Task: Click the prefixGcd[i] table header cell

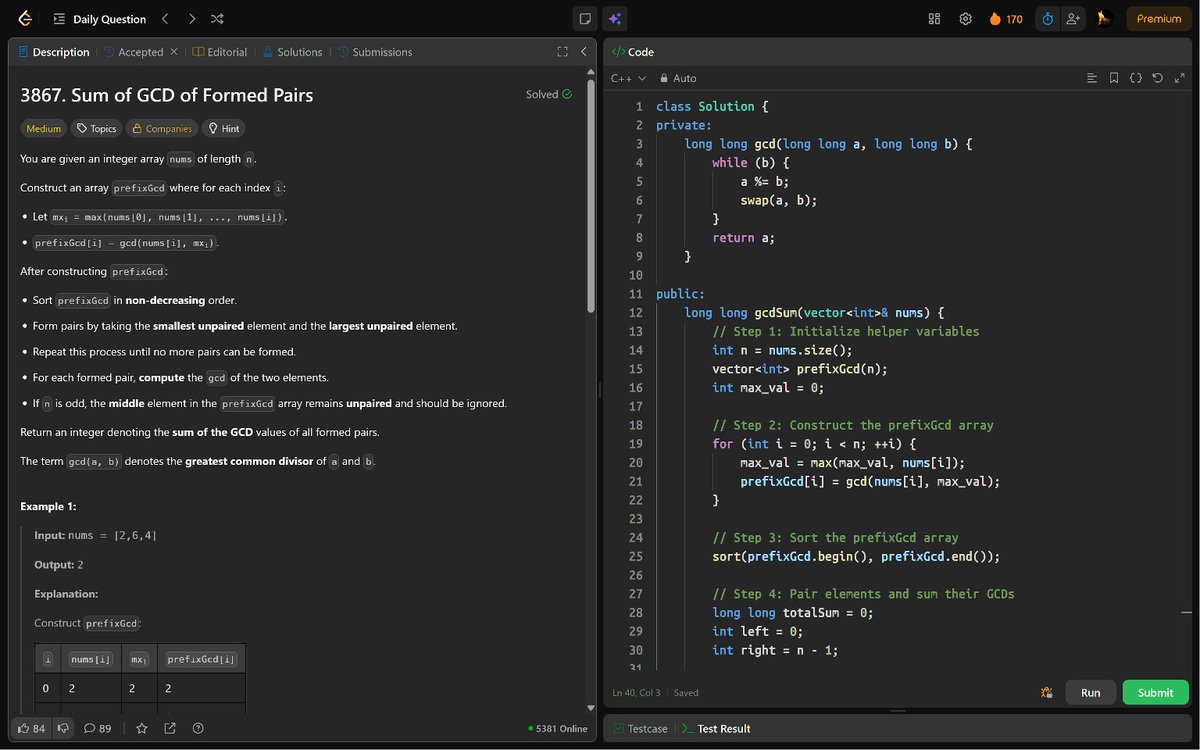Action: tap(201, 659)
